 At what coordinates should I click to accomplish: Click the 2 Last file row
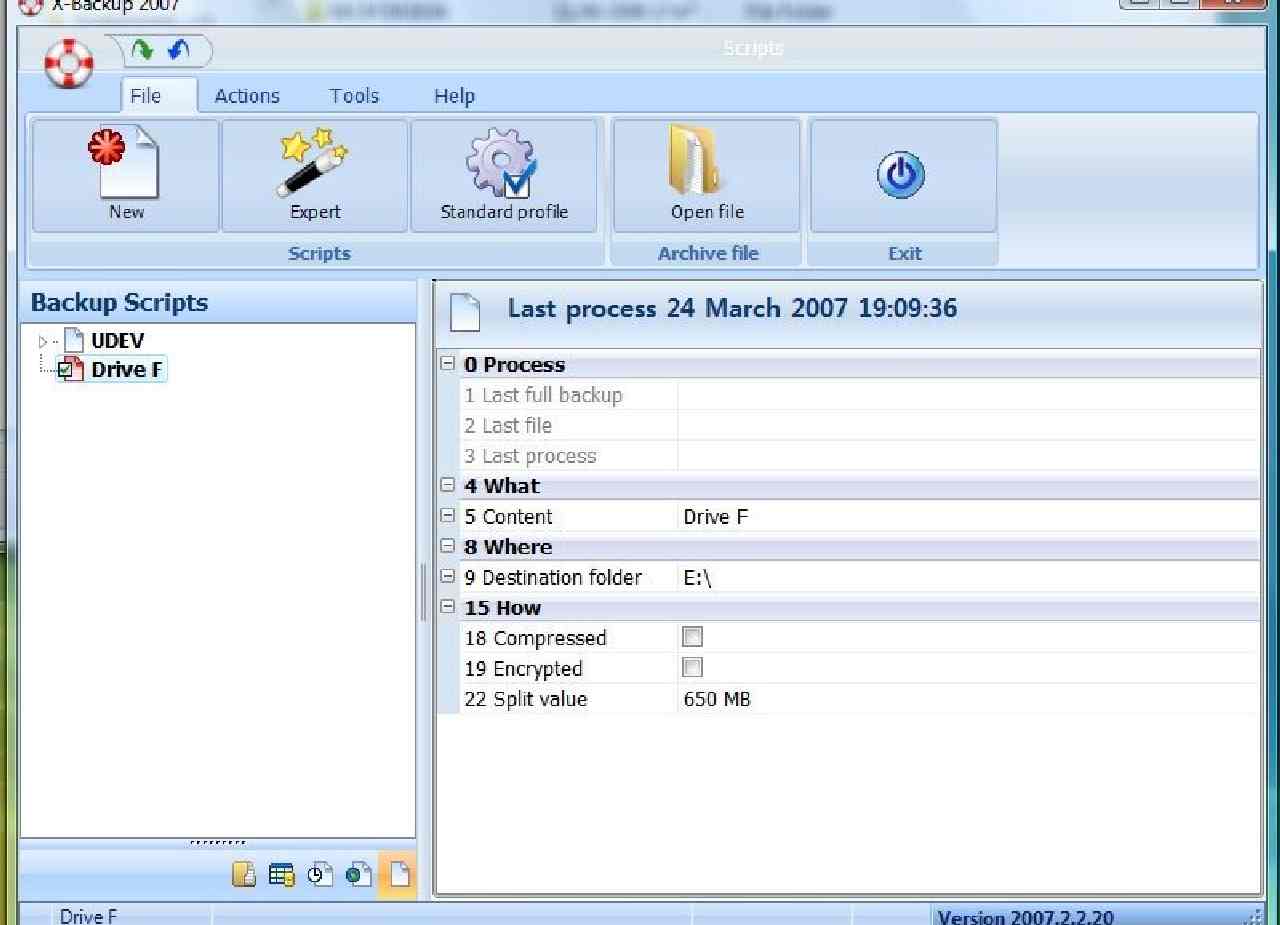860,426
